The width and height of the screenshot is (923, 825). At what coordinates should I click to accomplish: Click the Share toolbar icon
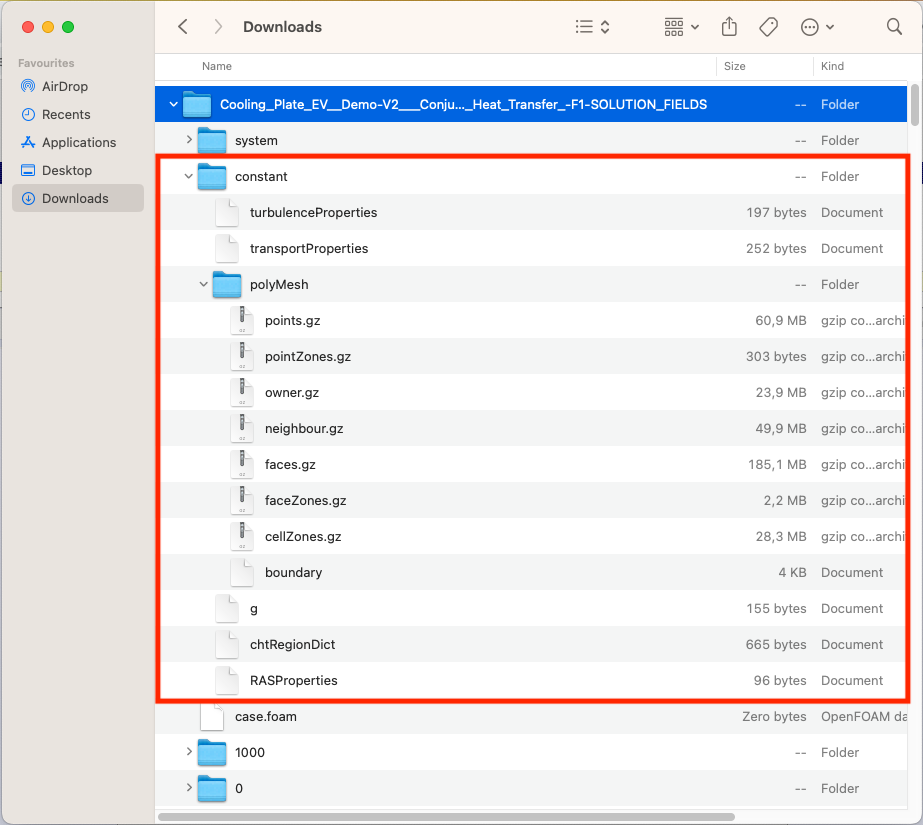[729, 26]
